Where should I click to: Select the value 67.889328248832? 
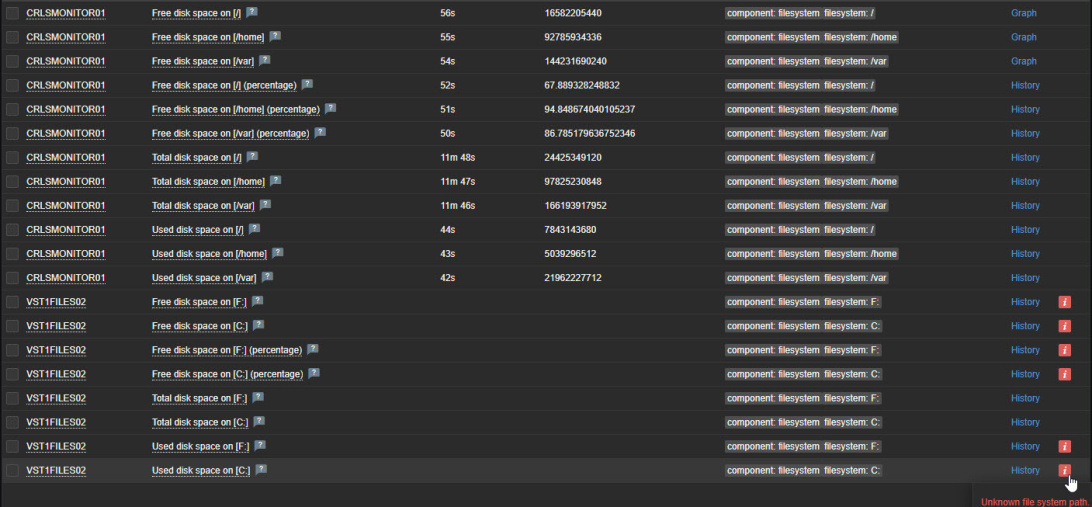582,85
